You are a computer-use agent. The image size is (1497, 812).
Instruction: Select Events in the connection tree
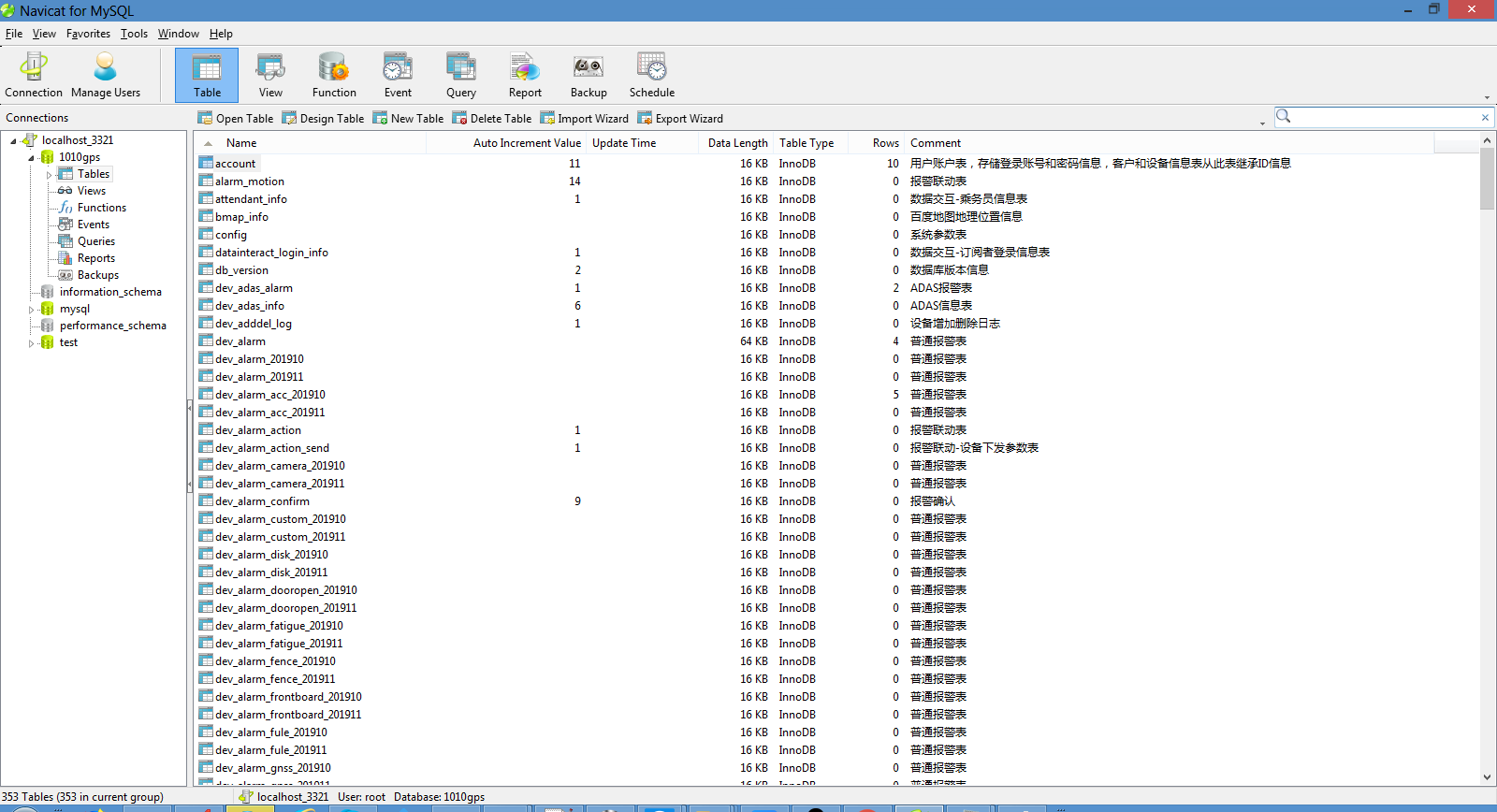coord(93,225)
